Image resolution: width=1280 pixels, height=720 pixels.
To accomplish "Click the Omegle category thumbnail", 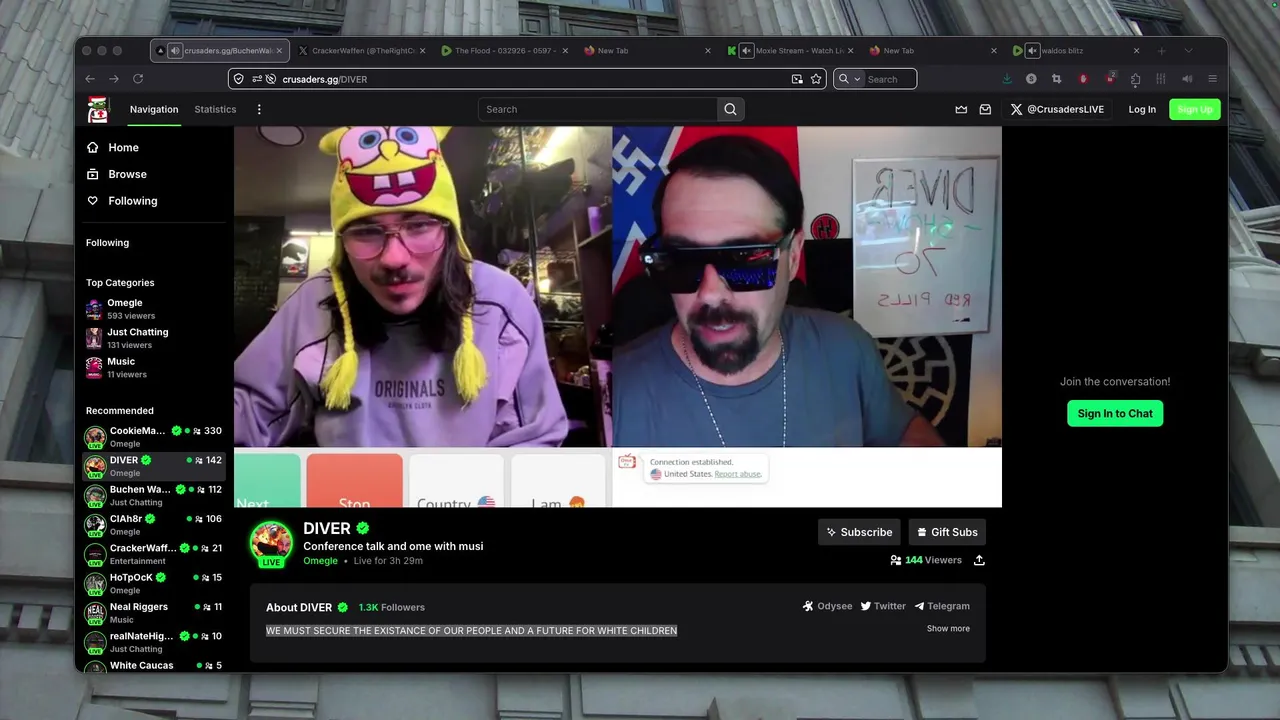I will point(94,309).
